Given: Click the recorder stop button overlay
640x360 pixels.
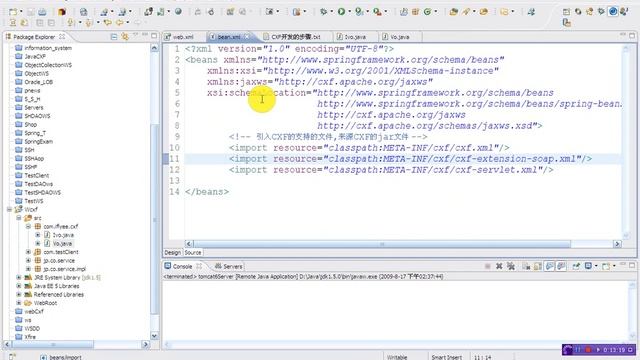Looking at the screenshot, I should 588,350.
